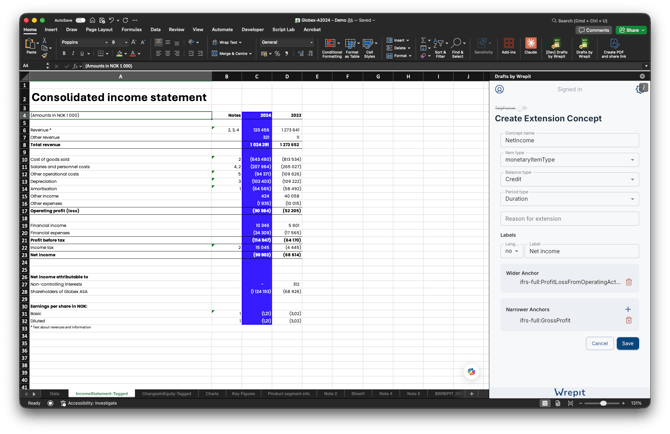Viewport: 670px width, 434px height.
Task: Click the Add-ins ribbon icon
Action: (508, 46)
